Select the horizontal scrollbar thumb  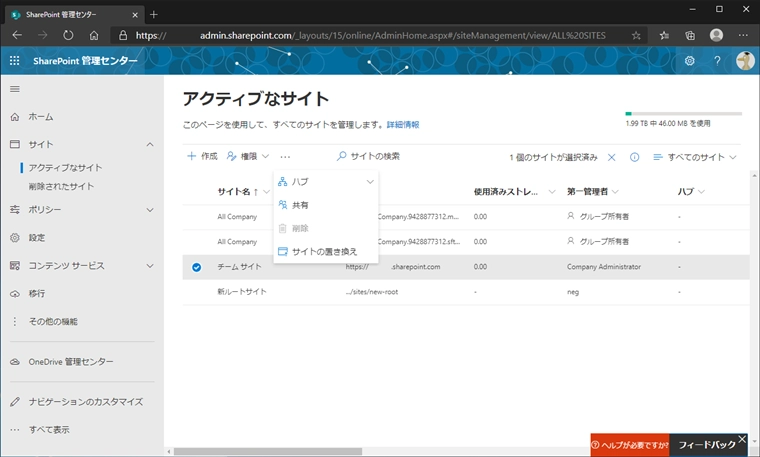[268, 451]
